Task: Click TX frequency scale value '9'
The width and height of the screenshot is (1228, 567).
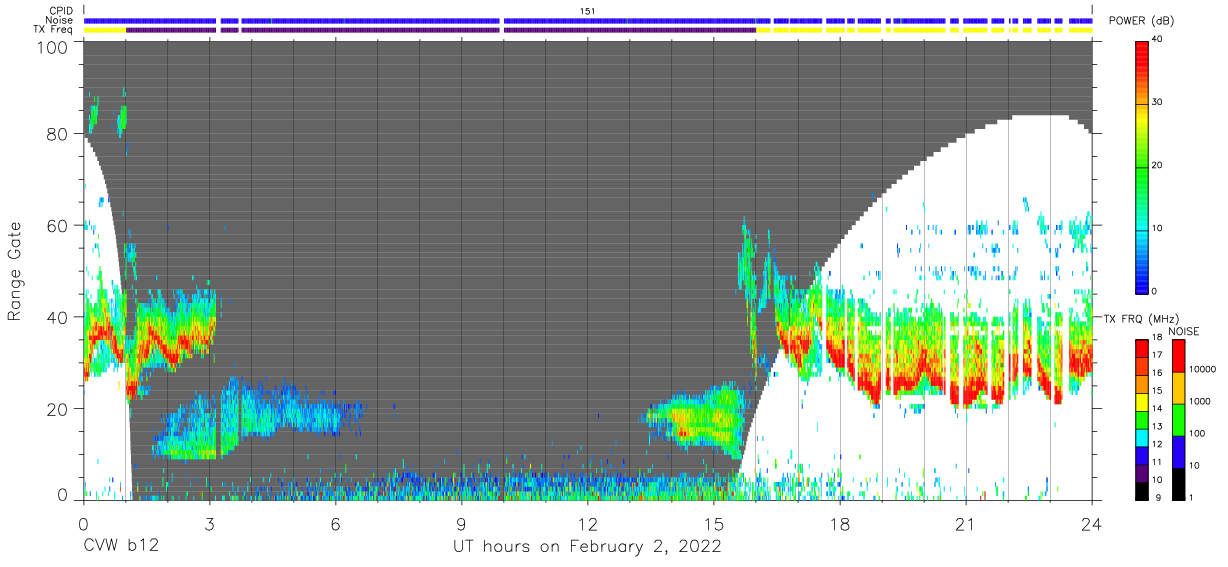Action: click(x=1157, y=497)
